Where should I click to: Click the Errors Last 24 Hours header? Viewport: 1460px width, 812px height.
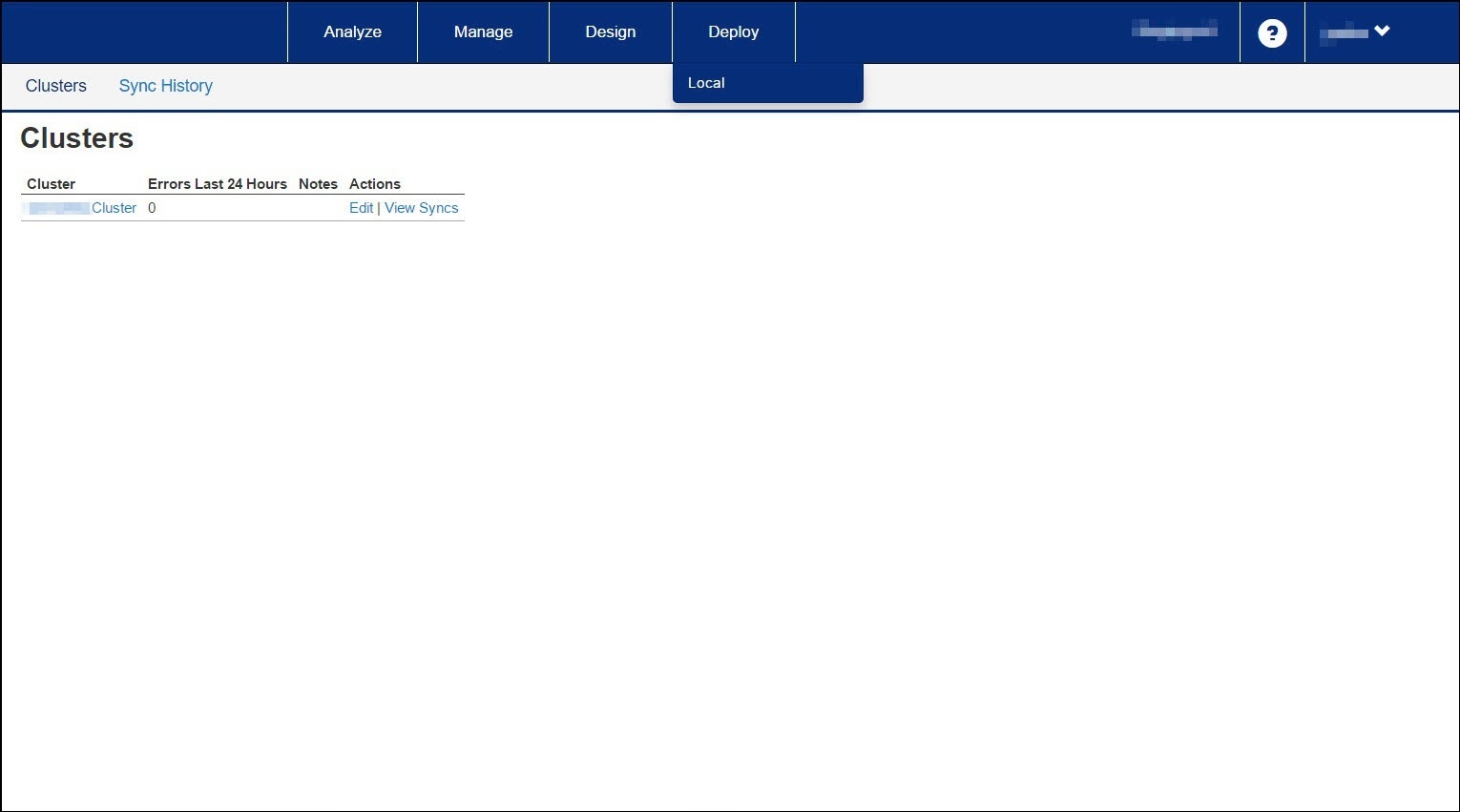click(x=217, y=184)
